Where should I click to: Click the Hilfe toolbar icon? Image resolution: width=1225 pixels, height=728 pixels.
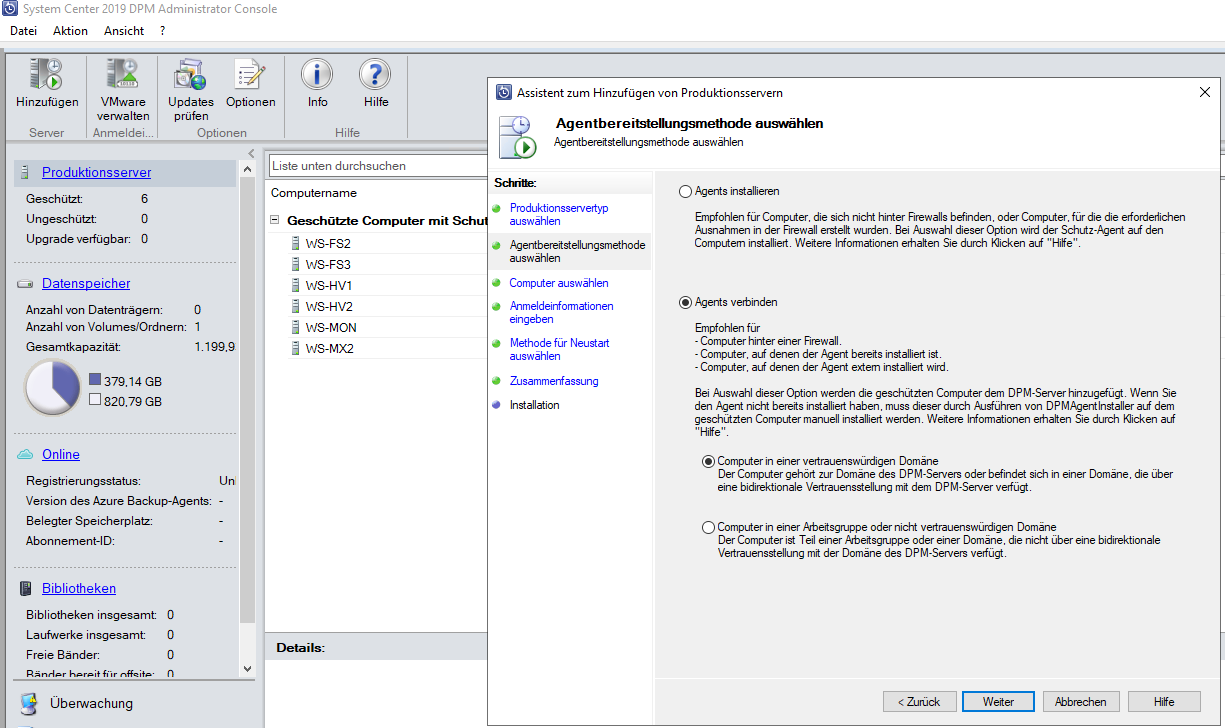coord(376,75)
